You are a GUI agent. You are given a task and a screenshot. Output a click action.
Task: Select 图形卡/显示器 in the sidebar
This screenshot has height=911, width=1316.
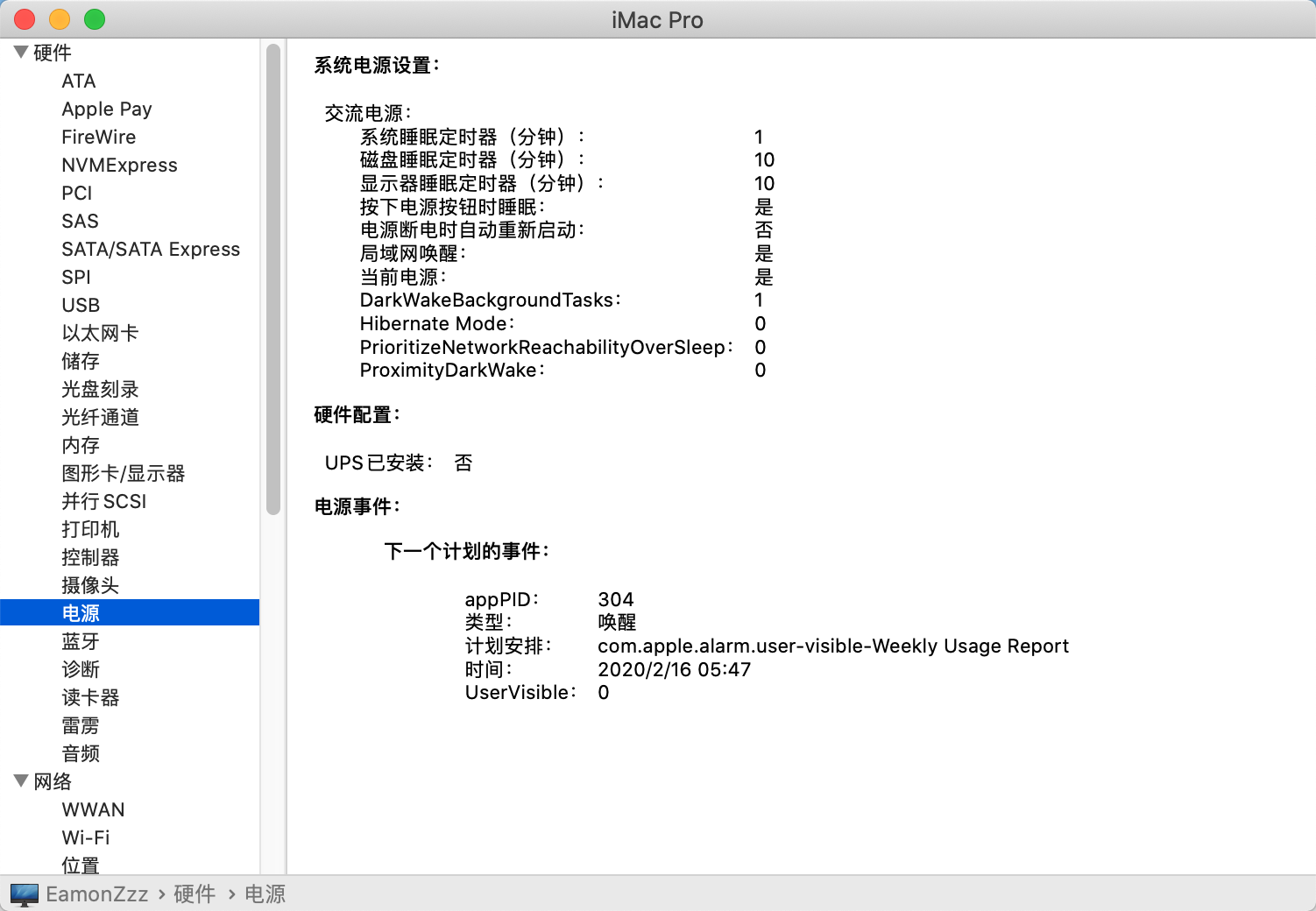[124, 473]
